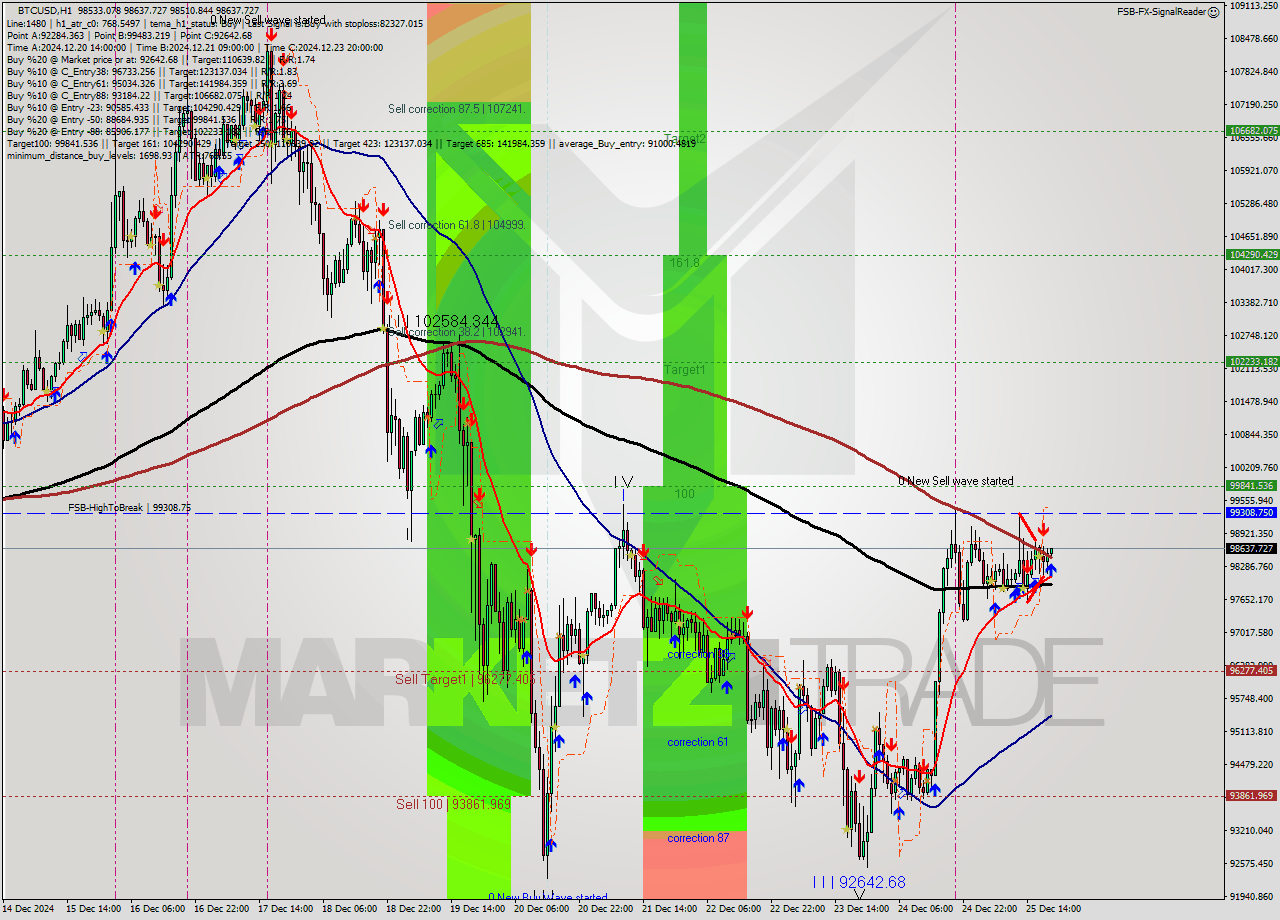The height and width of the screenshot is (920, 1280).
Task: Click the 'FSB-HighToBreak | 99308.75' label
Action: coord(129,508)
